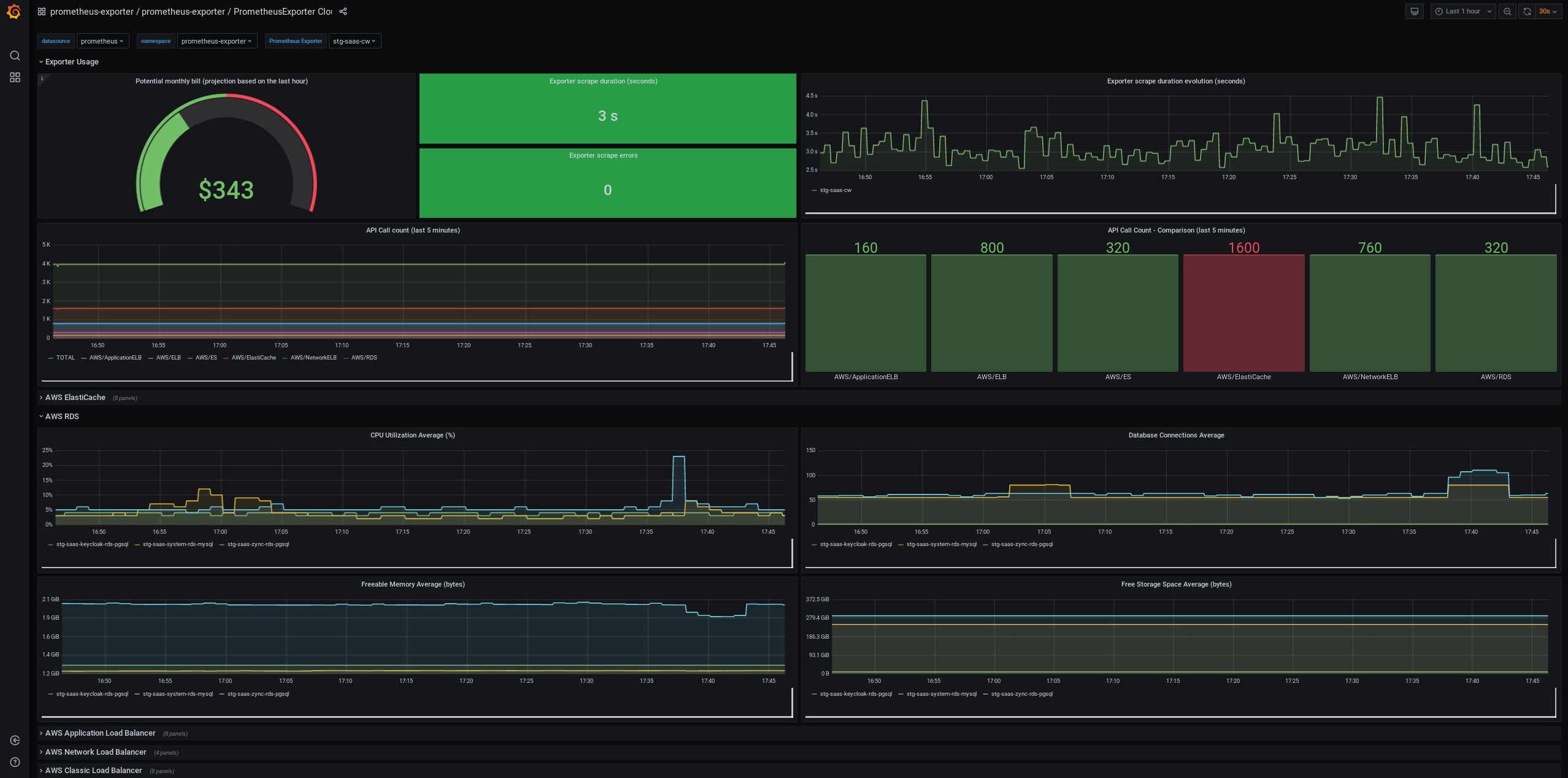
Task: Toggle TOTAL series in API Call count legend
Action: click(65, 358)
